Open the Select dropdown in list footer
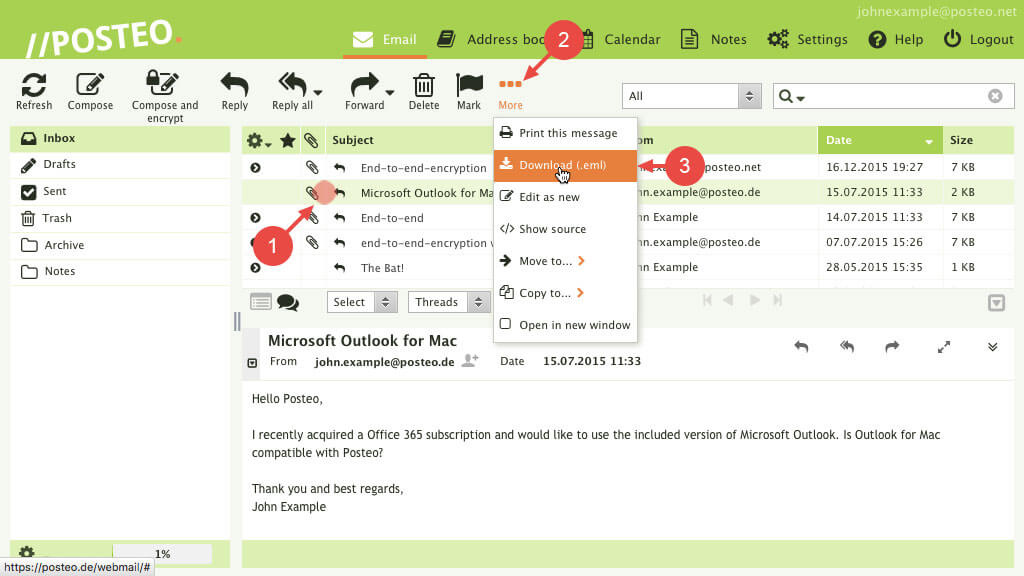The width and height of the screenshot is (1024, 576). pos(362,302)
